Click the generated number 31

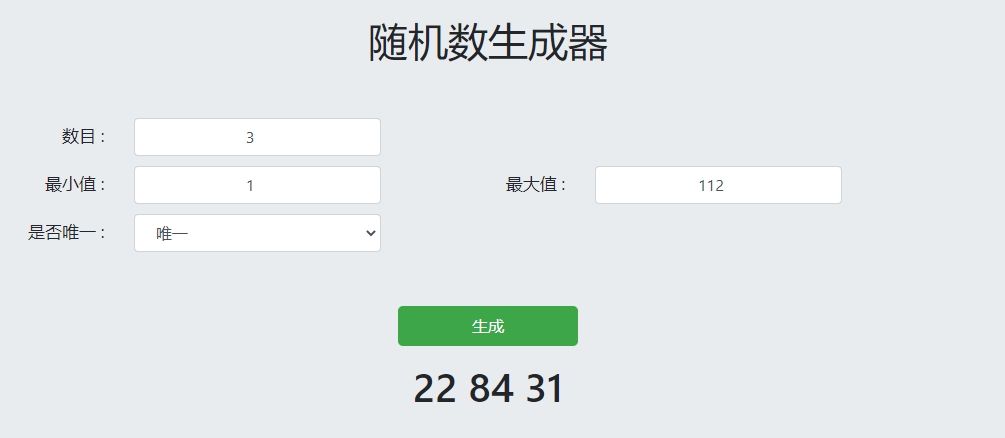(545, 389)
